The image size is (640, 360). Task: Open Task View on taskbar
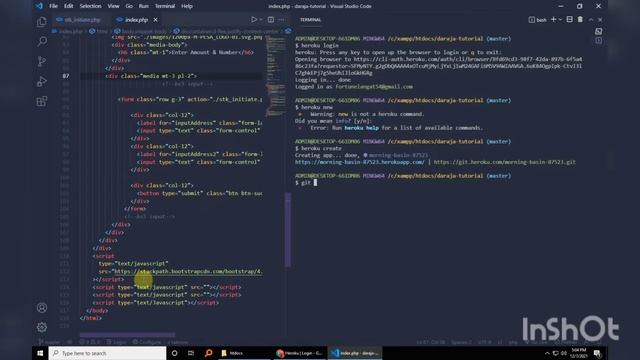coord(191,353)
